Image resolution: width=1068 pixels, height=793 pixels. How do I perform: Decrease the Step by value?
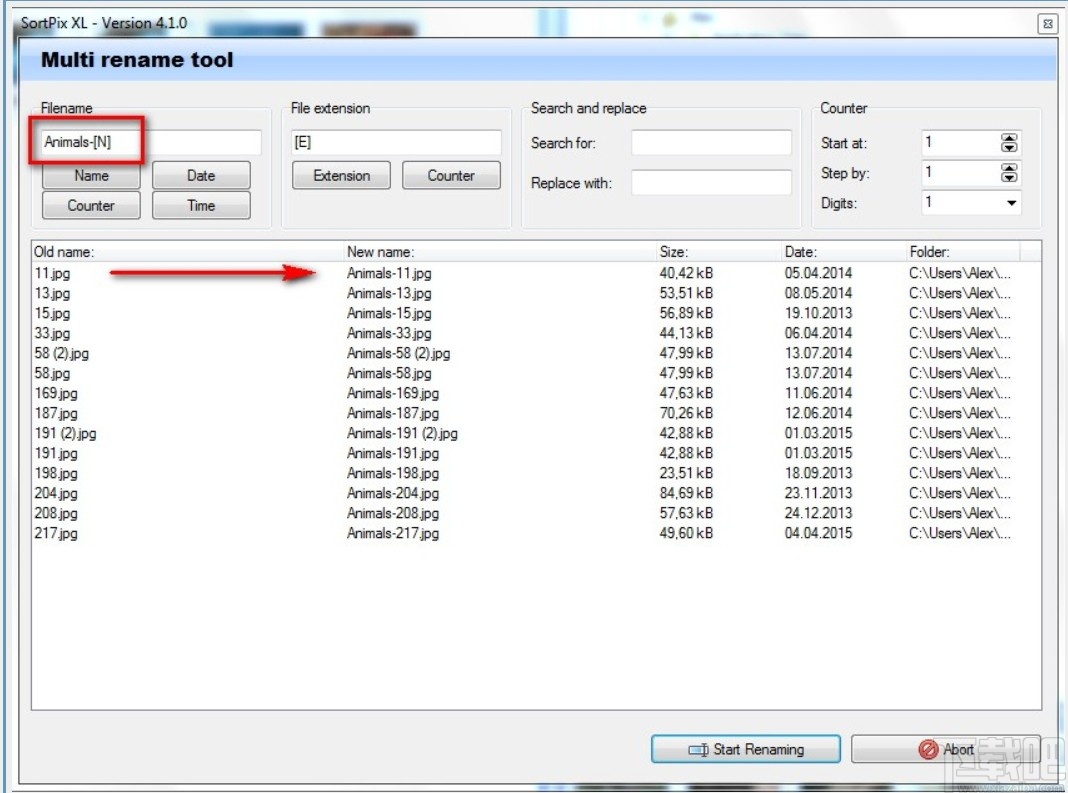pos(1009,177)
